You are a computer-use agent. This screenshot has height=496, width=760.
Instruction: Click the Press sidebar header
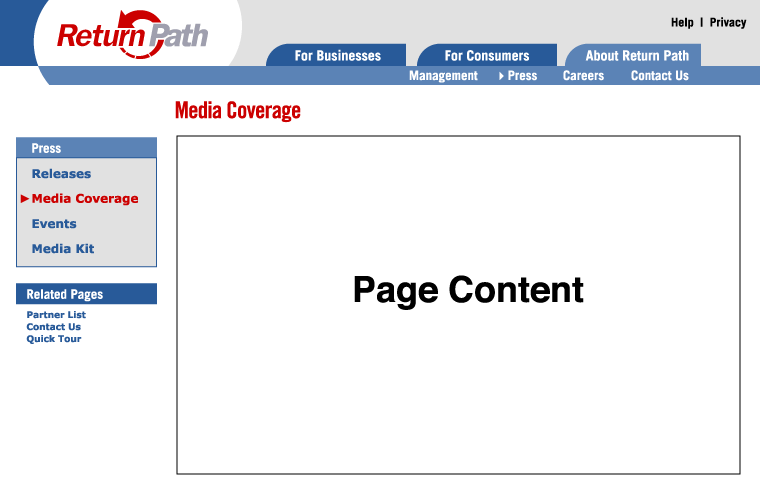pyautogui.click(x=86, y=148)
